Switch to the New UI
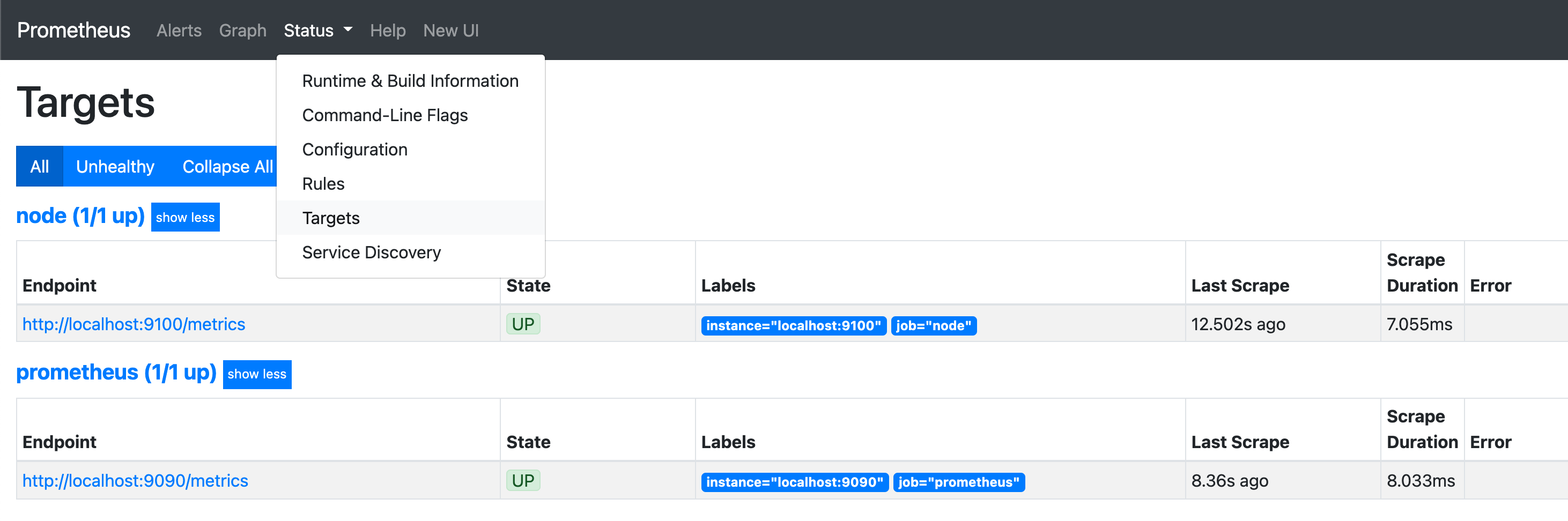 point(451,31)
